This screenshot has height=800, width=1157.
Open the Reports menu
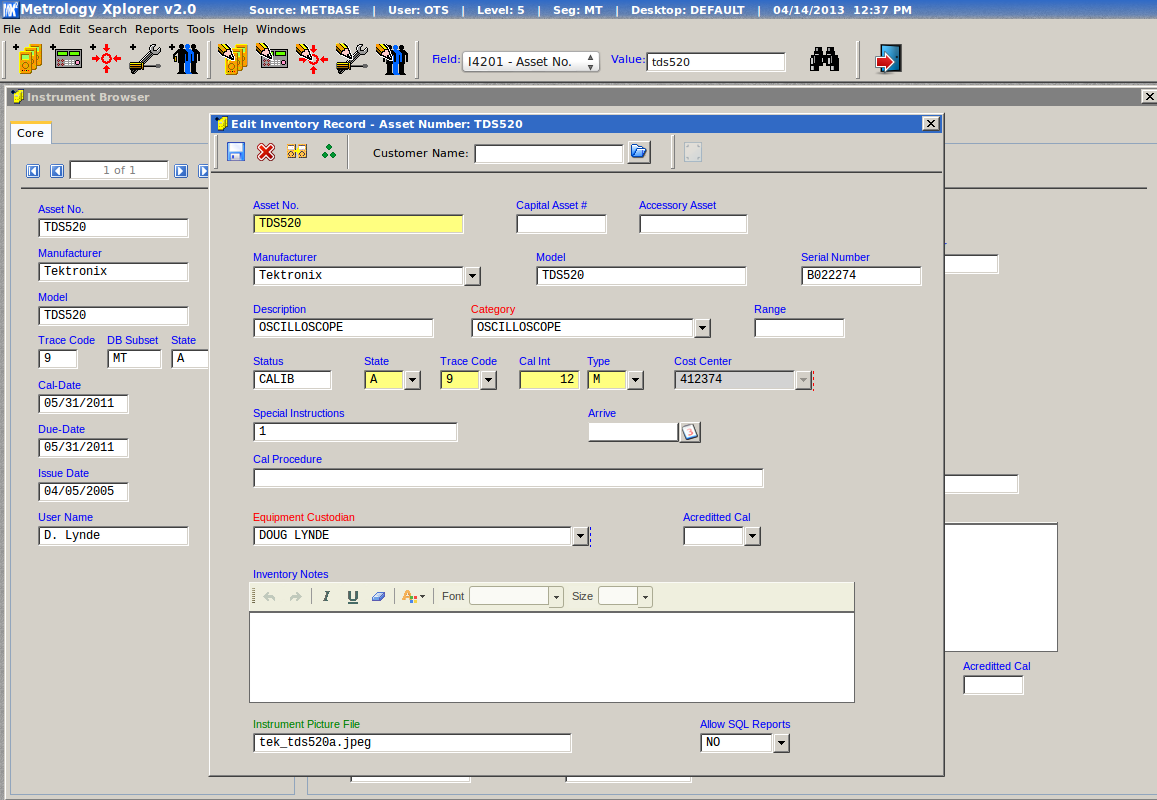point(156,29)
